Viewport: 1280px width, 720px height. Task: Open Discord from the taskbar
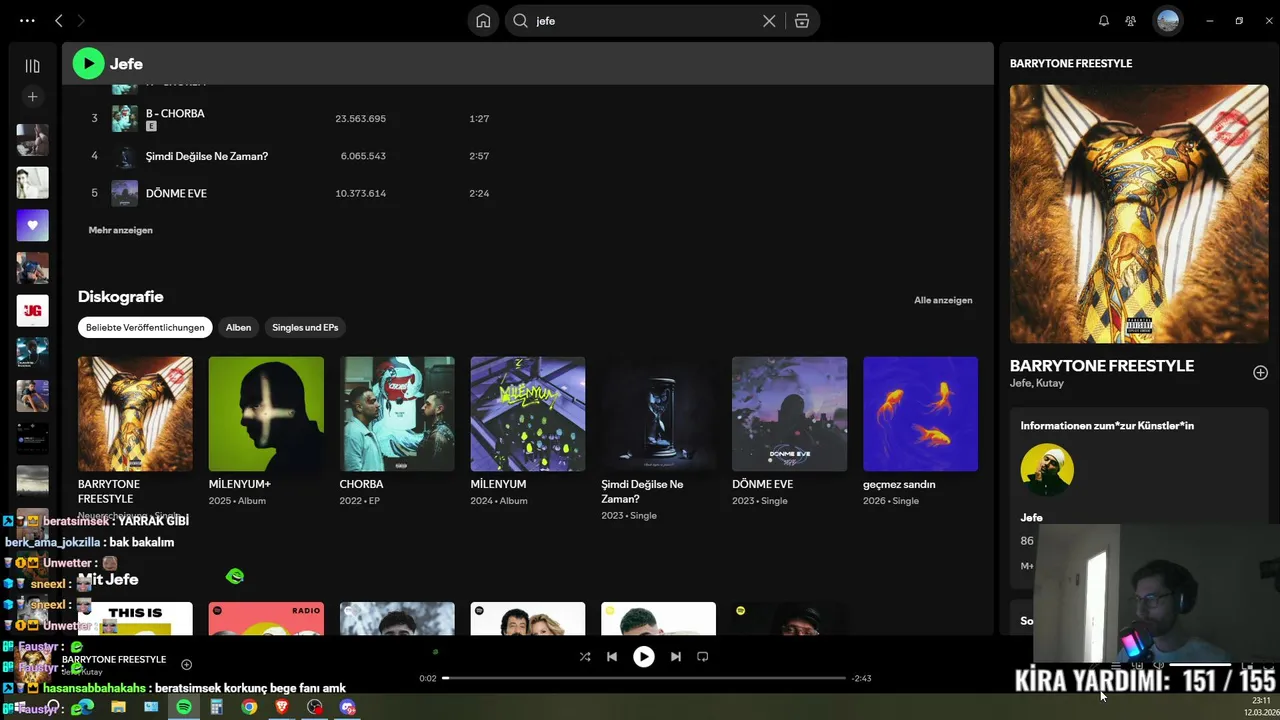[x=348, y=707]
